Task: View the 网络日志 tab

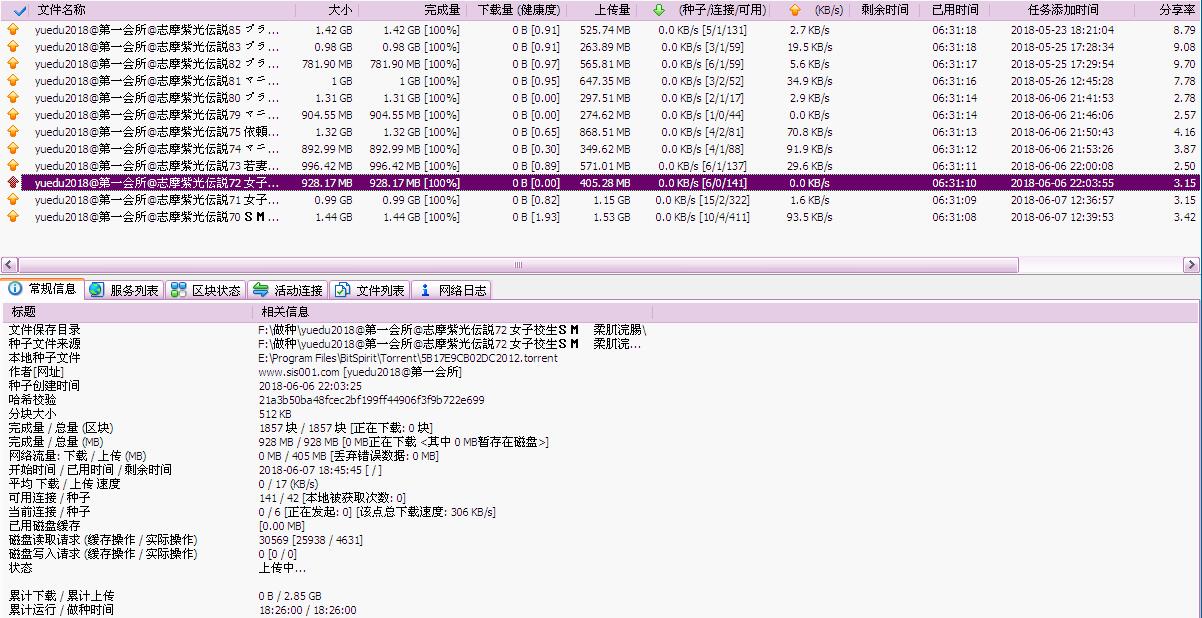Action: click(x=453, y=290)
